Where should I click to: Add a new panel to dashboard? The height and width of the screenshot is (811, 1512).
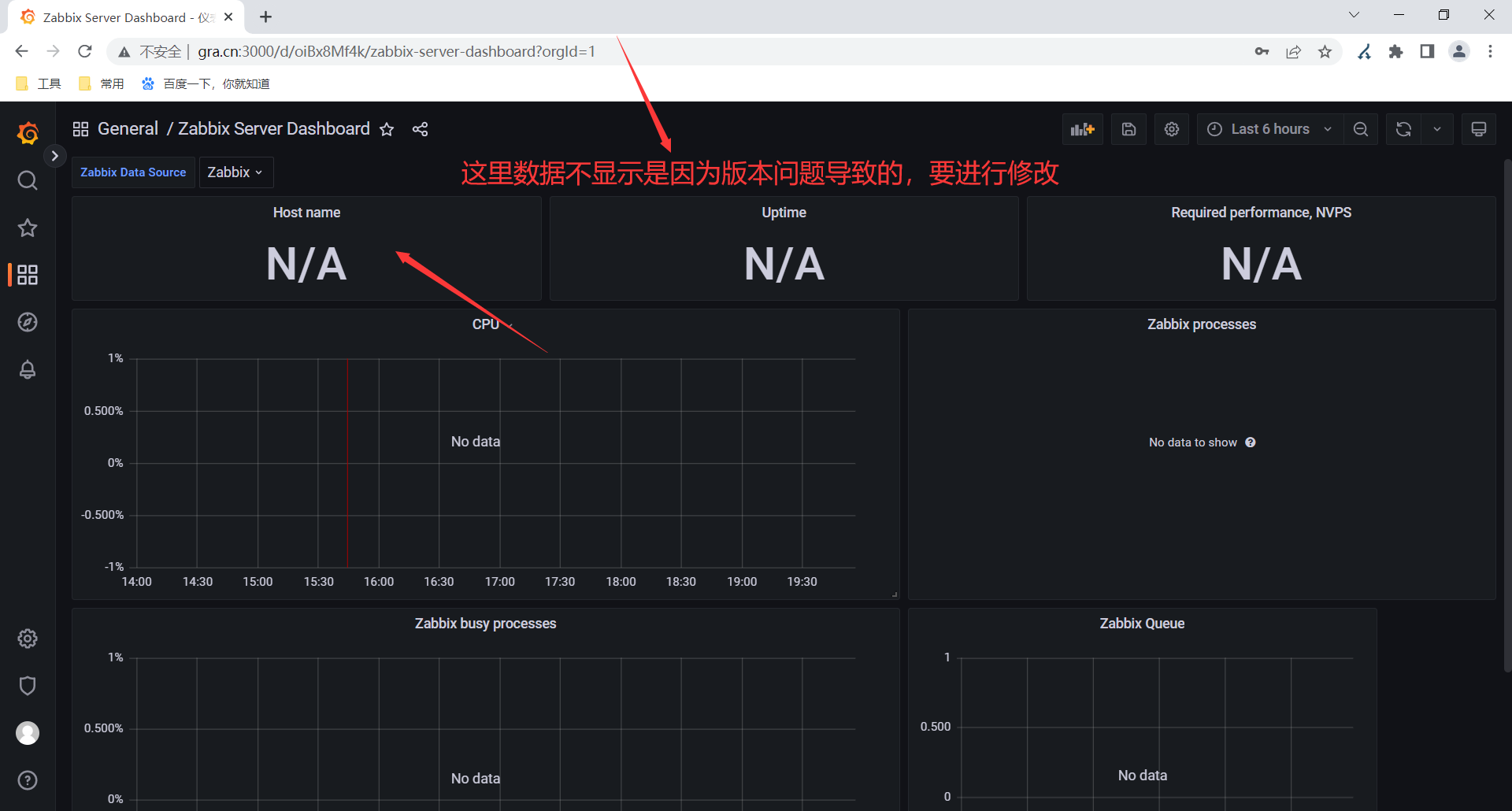coord(1083,129)
